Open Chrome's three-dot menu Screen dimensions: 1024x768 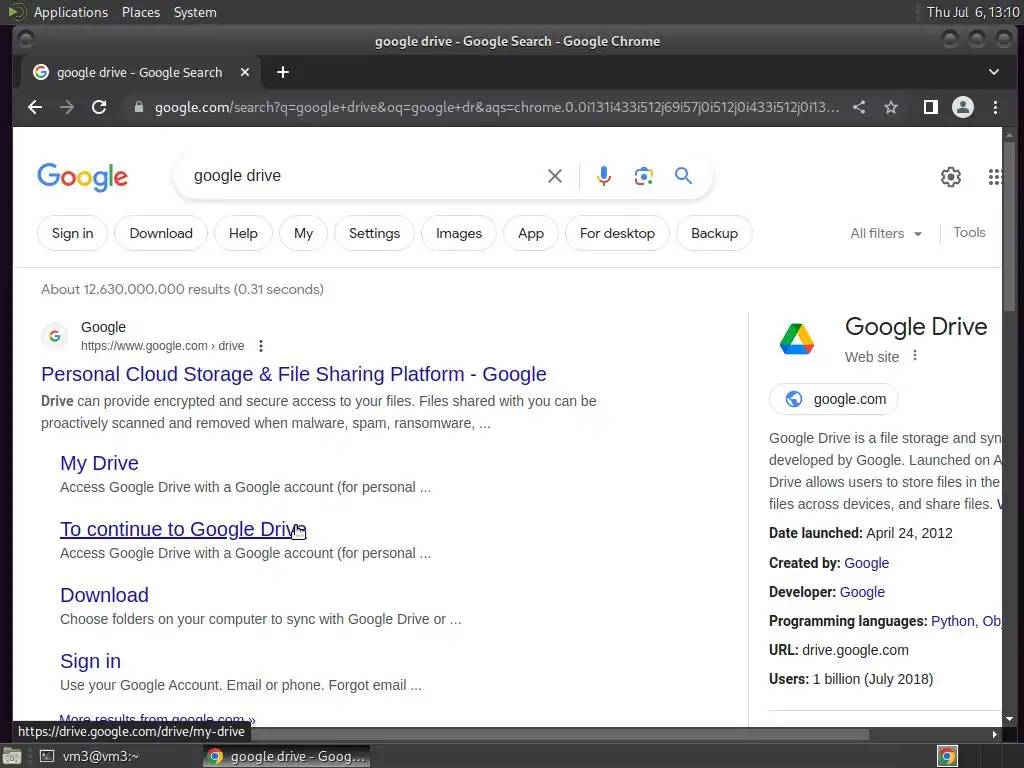pos(995,107)
